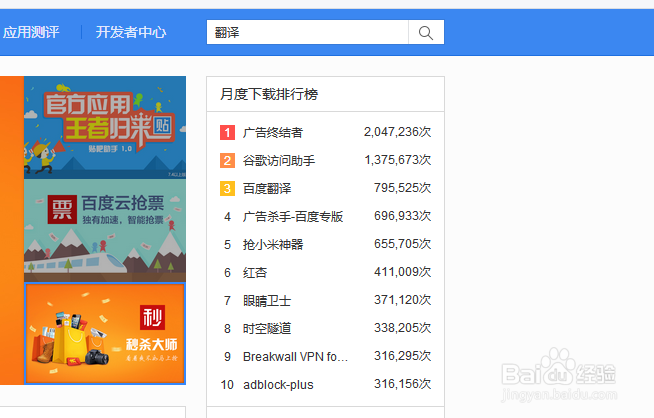Click the search box containing 翻译
654x418 pixels.
tap(307, 32)
